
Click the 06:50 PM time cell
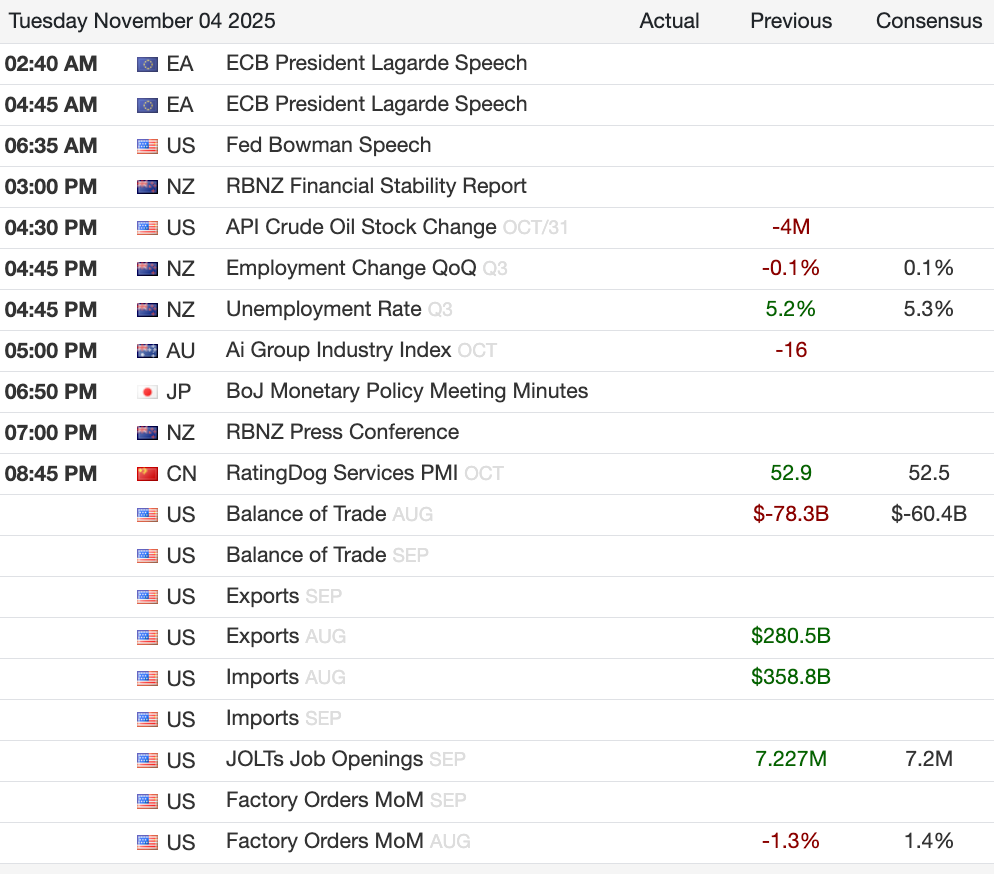click(51, 392)
